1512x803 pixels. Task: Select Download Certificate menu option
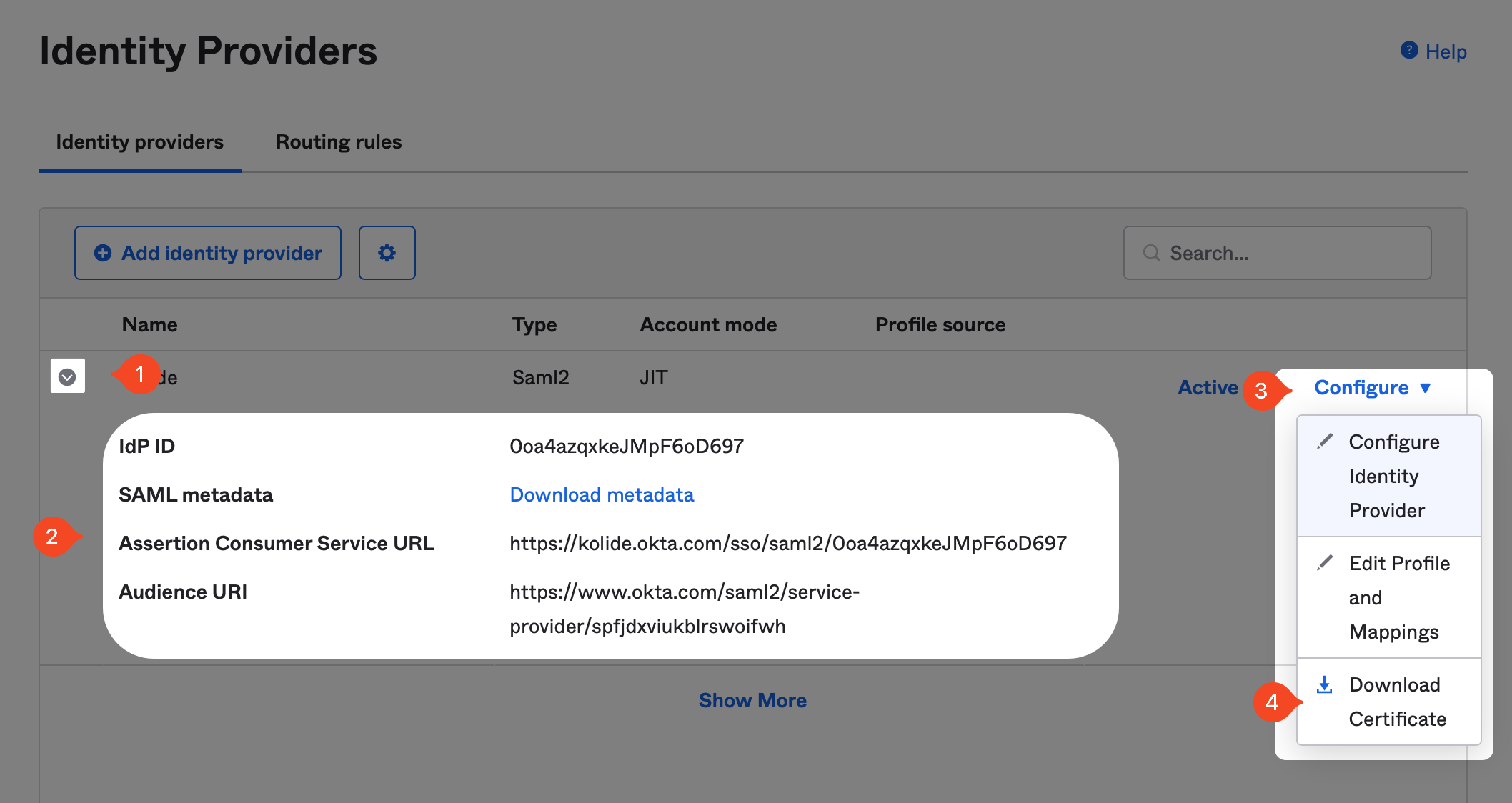(x=1389, y=702)
